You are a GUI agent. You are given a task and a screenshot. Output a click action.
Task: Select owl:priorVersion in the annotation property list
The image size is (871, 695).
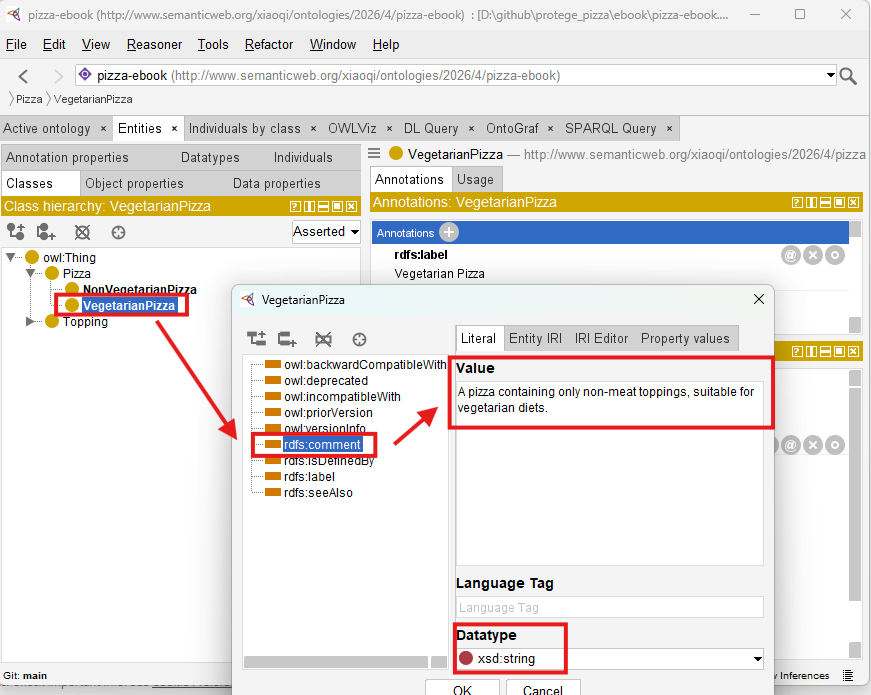[x=328, y=413]
